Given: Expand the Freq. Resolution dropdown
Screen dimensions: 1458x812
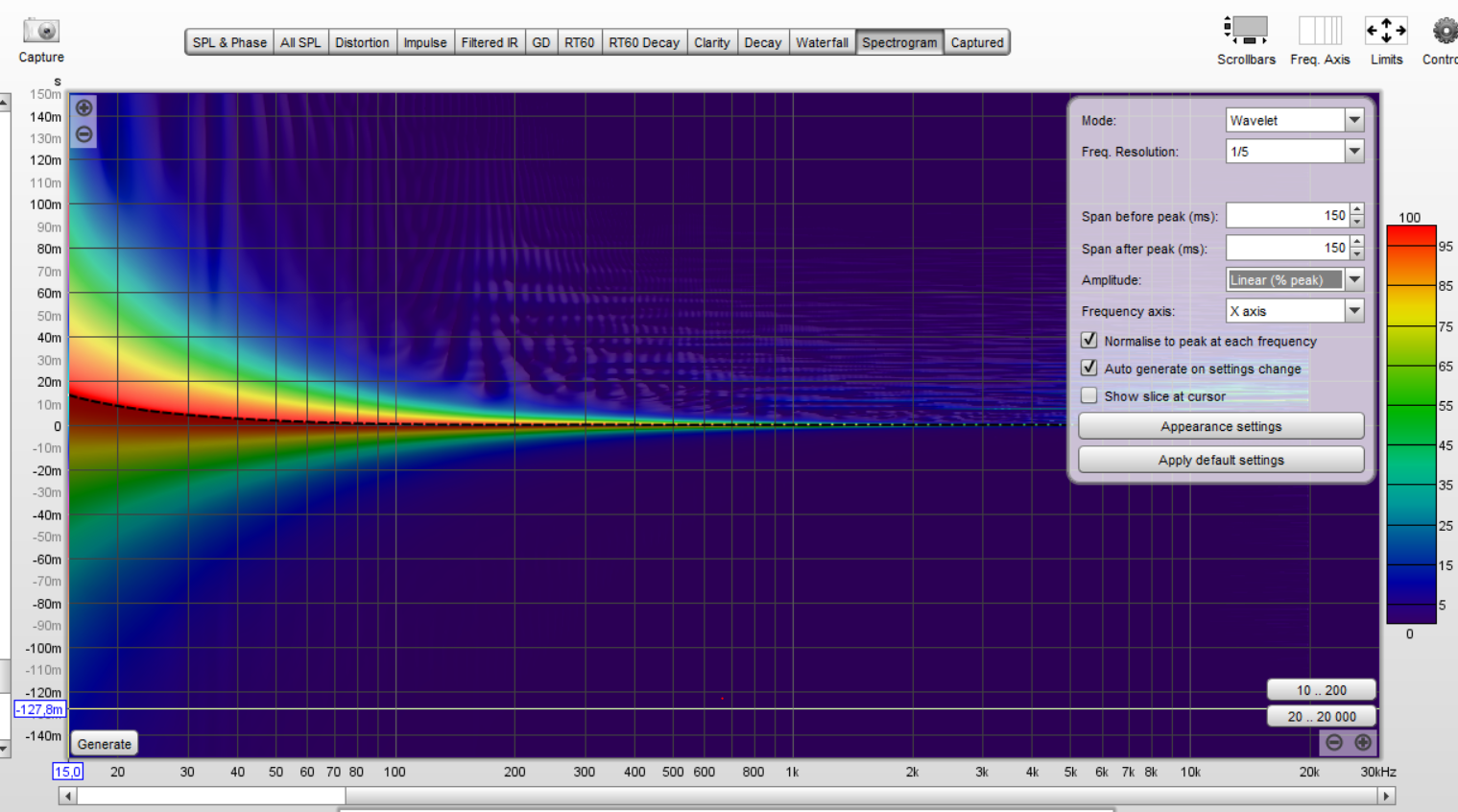Looking at the screenshot, I should 1353,152.
